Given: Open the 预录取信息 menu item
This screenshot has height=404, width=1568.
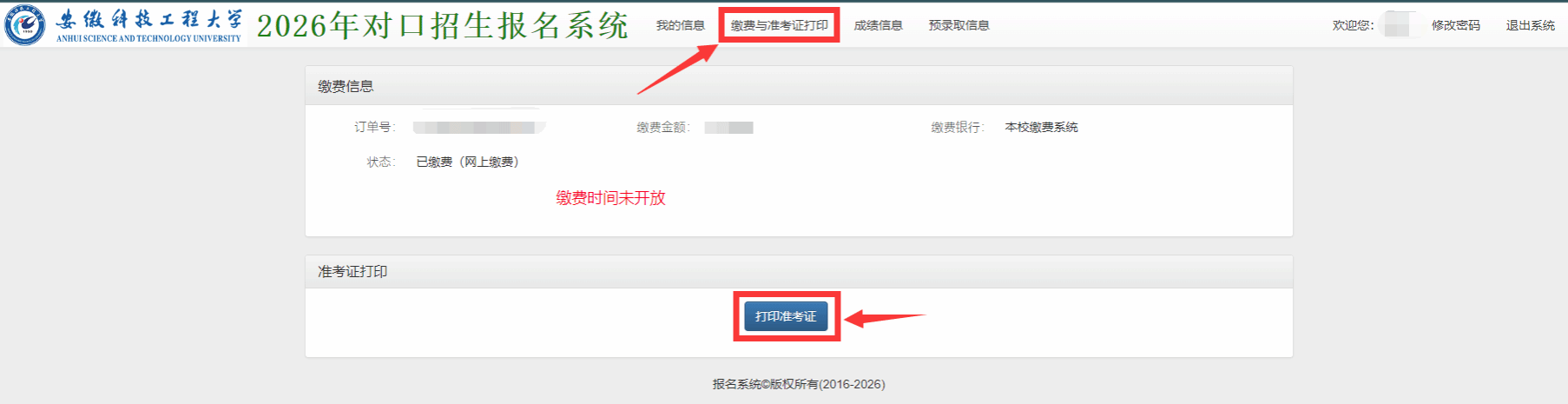Looking at the screenshot, I should pyautogui.click(x=959, y=25).
